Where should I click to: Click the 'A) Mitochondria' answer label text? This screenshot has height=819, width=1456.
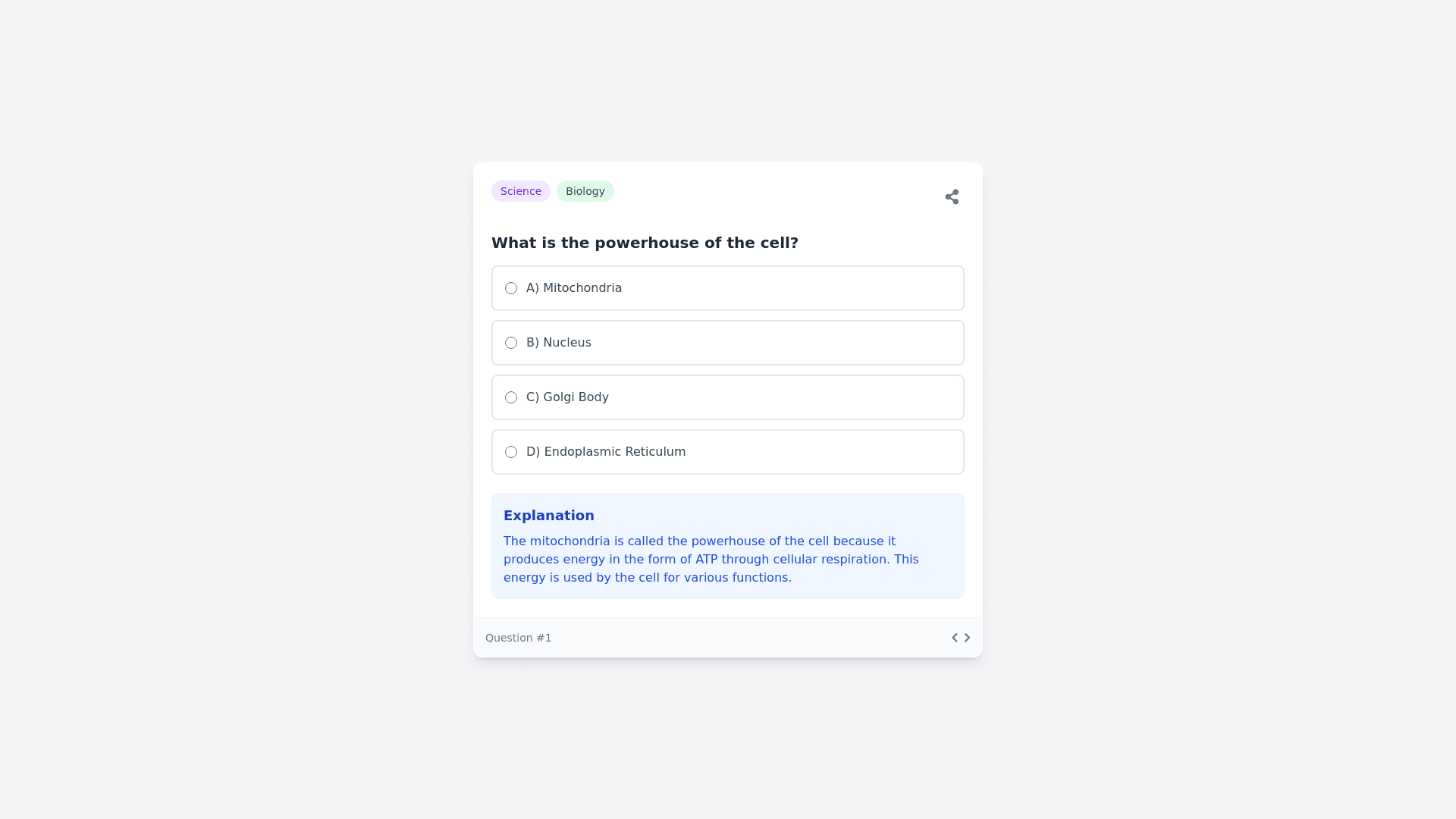[574, 288]
